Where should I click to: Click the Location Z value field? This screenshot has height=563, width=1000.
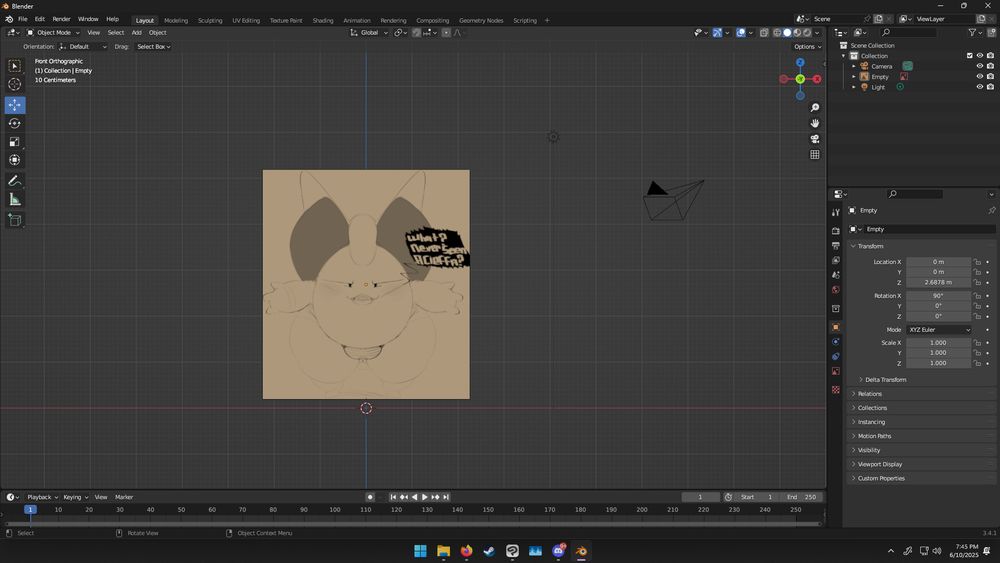[938, 282]
